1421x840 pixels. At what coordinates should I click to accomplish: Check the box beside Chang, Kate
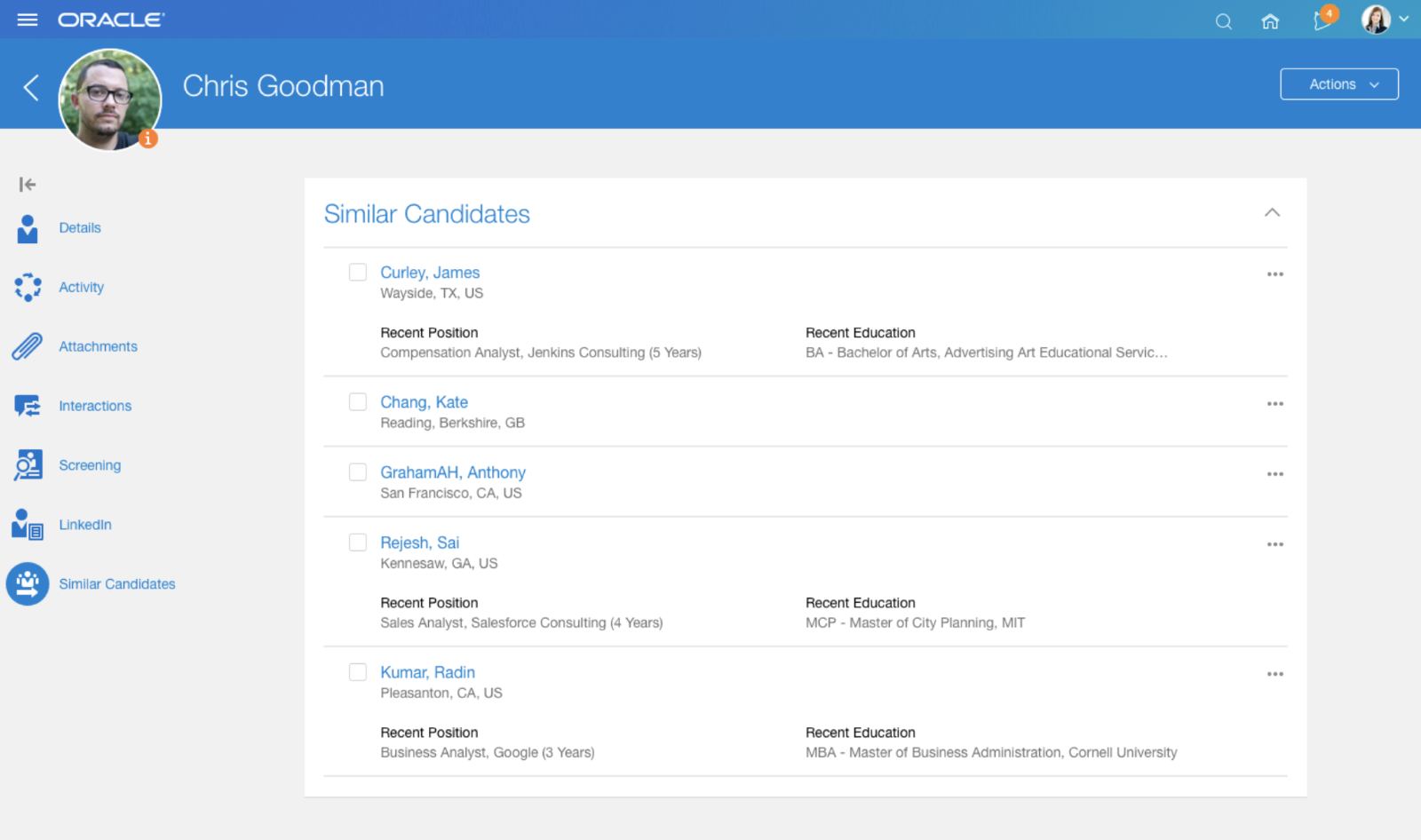(x=358, y=401)
